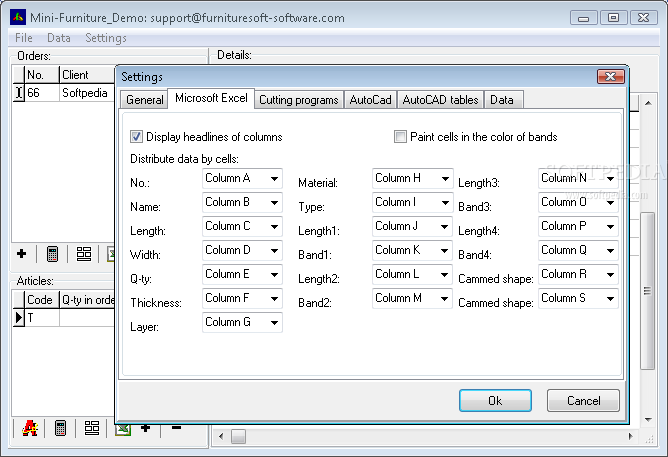
Task: Open the Width dropdown showing Column D
Action: (x=242, y=250)
